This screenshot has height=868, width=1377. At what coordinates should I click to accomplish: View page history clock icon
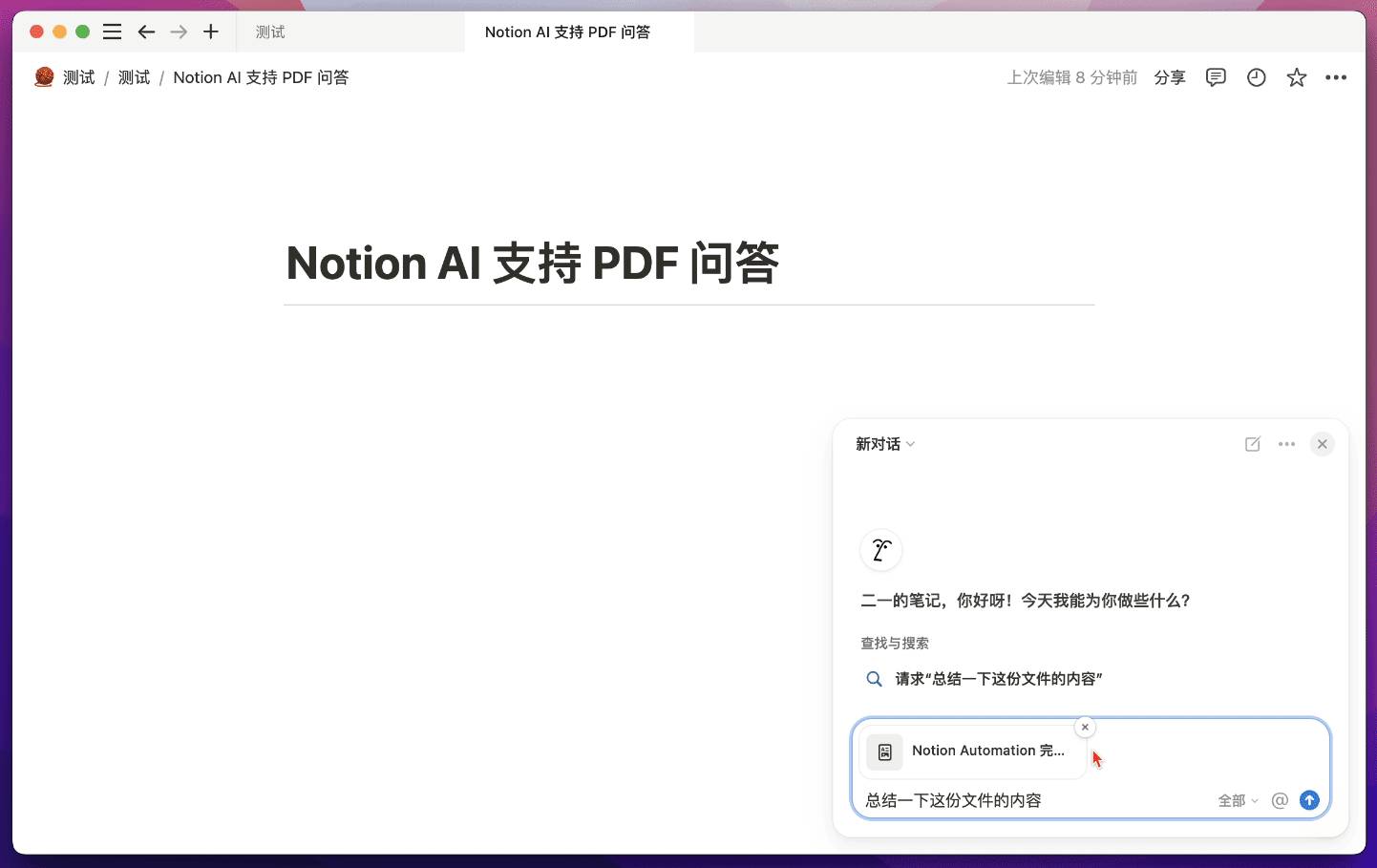coord(1257,77)
